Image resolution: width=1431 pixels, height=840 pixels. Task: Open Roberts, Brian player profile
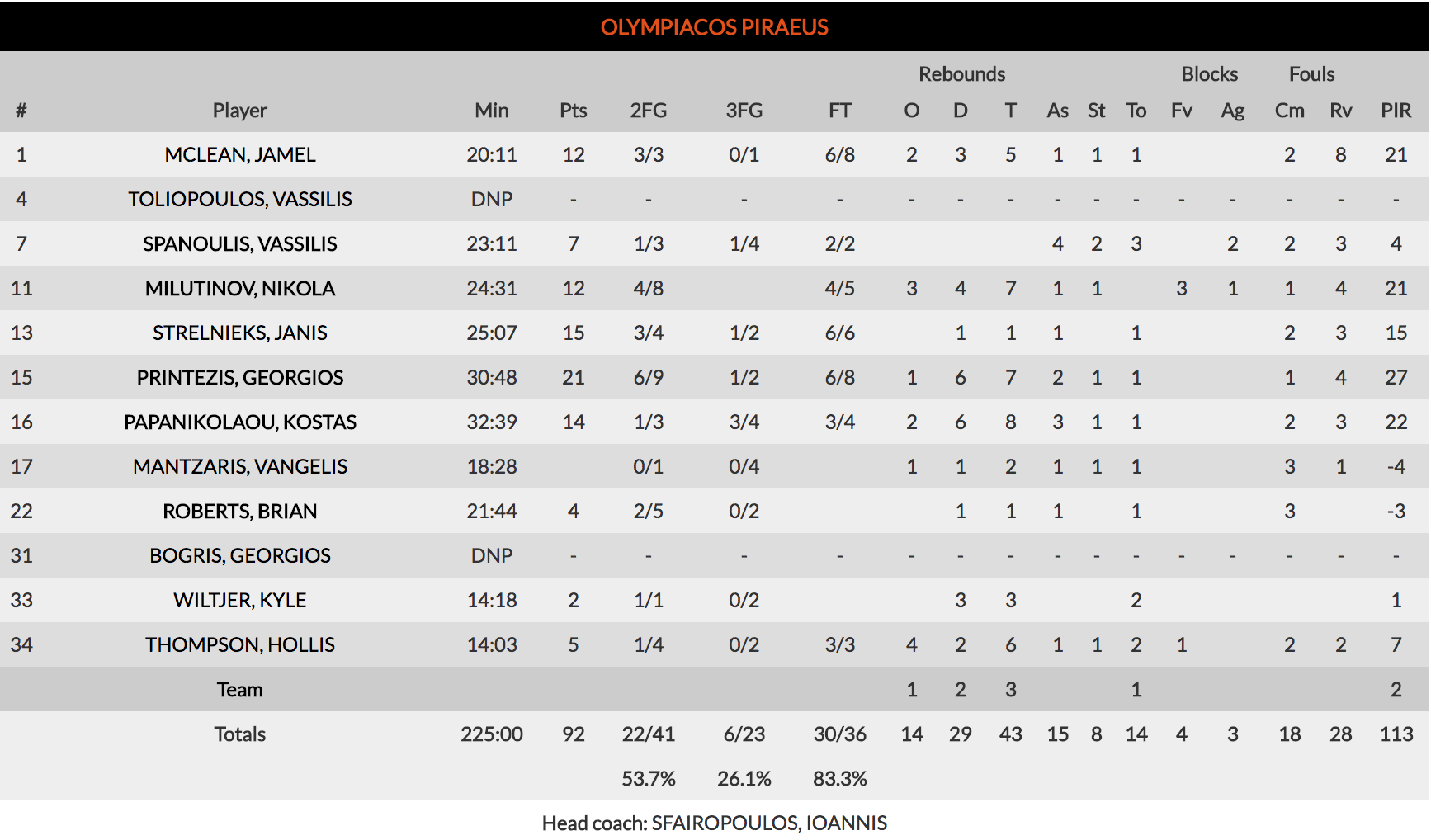pyautogui.click(x=239, y=512)
